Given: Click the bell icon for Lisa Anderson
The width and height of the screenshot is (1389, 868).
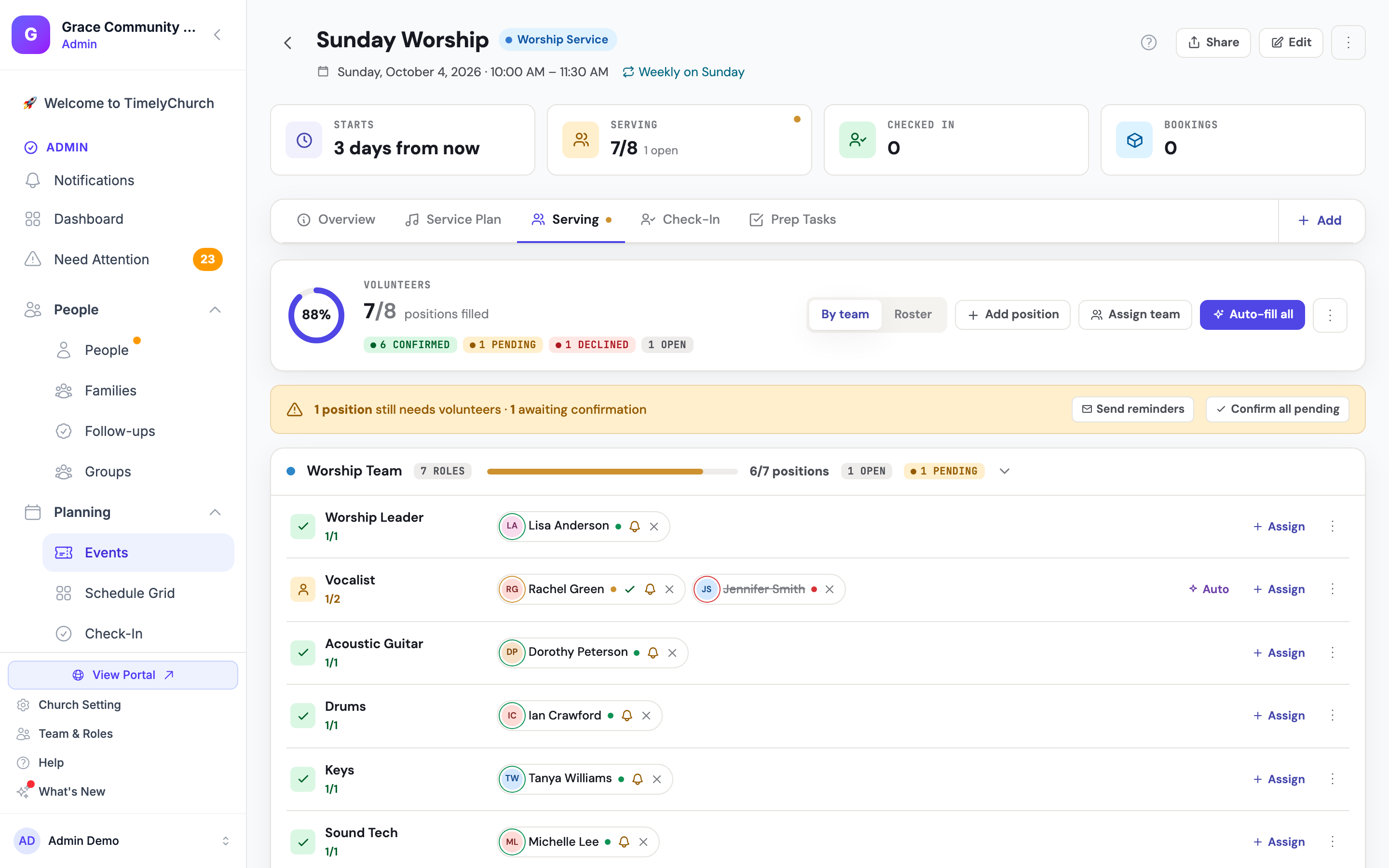Looking at the screenshot, I should coord(634,527).
